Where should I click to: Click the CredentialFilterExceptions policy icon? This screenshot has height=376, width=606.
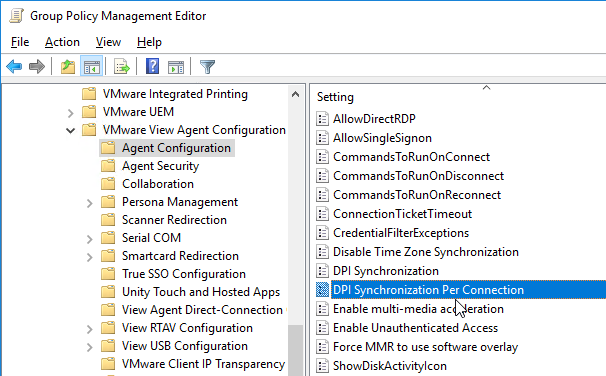(x=322, y=233)
